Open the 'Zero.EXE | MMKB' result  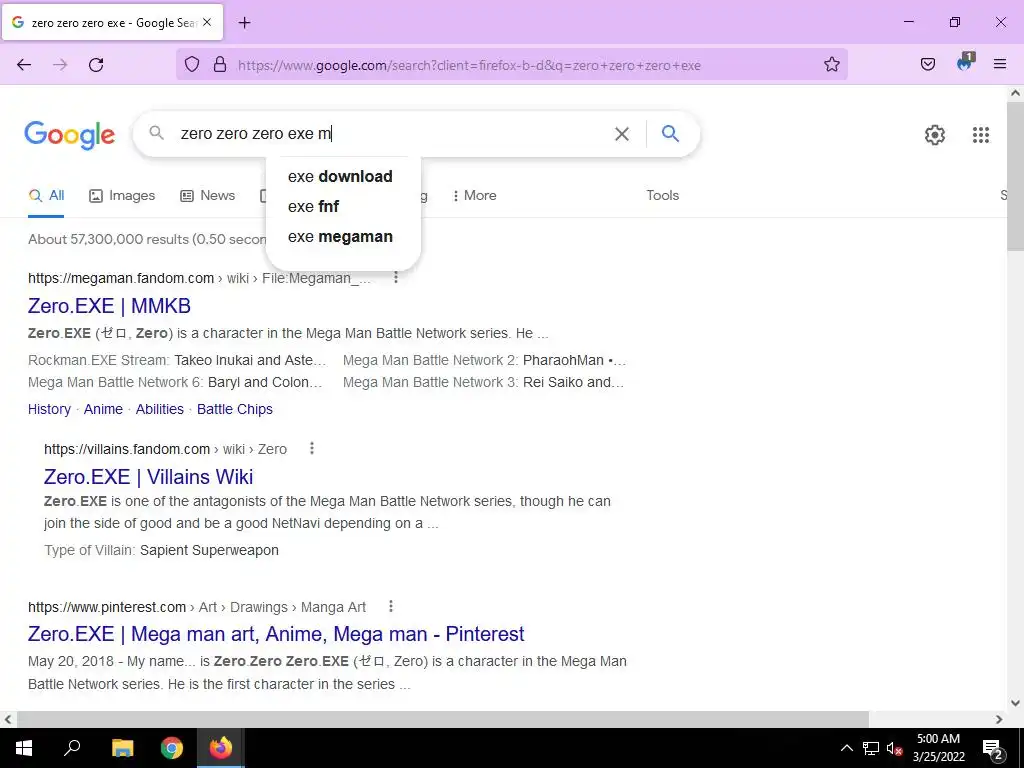(x=109, y=306)
